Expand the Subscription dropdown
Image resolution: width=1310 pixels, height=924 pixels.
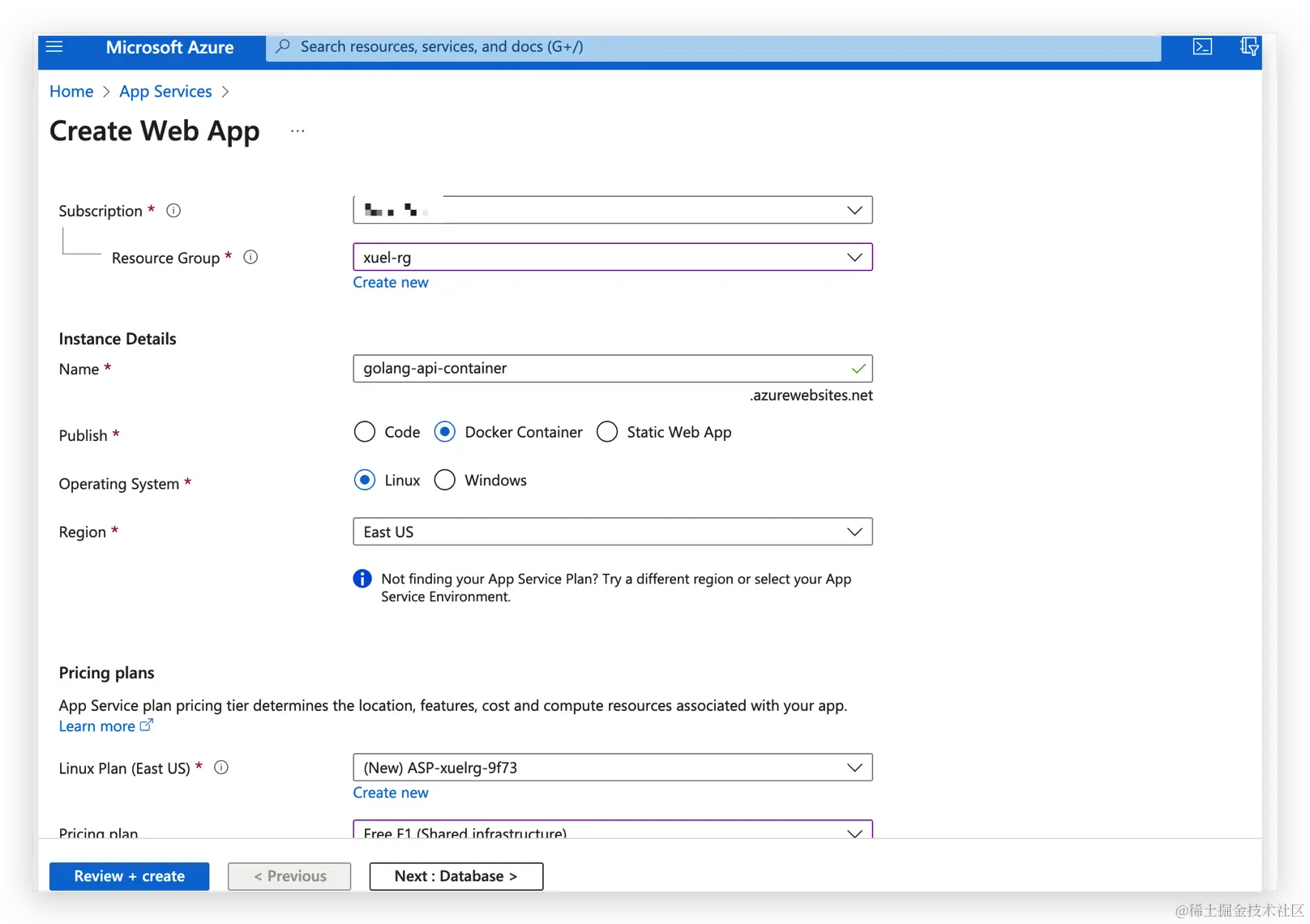(613, 210)
